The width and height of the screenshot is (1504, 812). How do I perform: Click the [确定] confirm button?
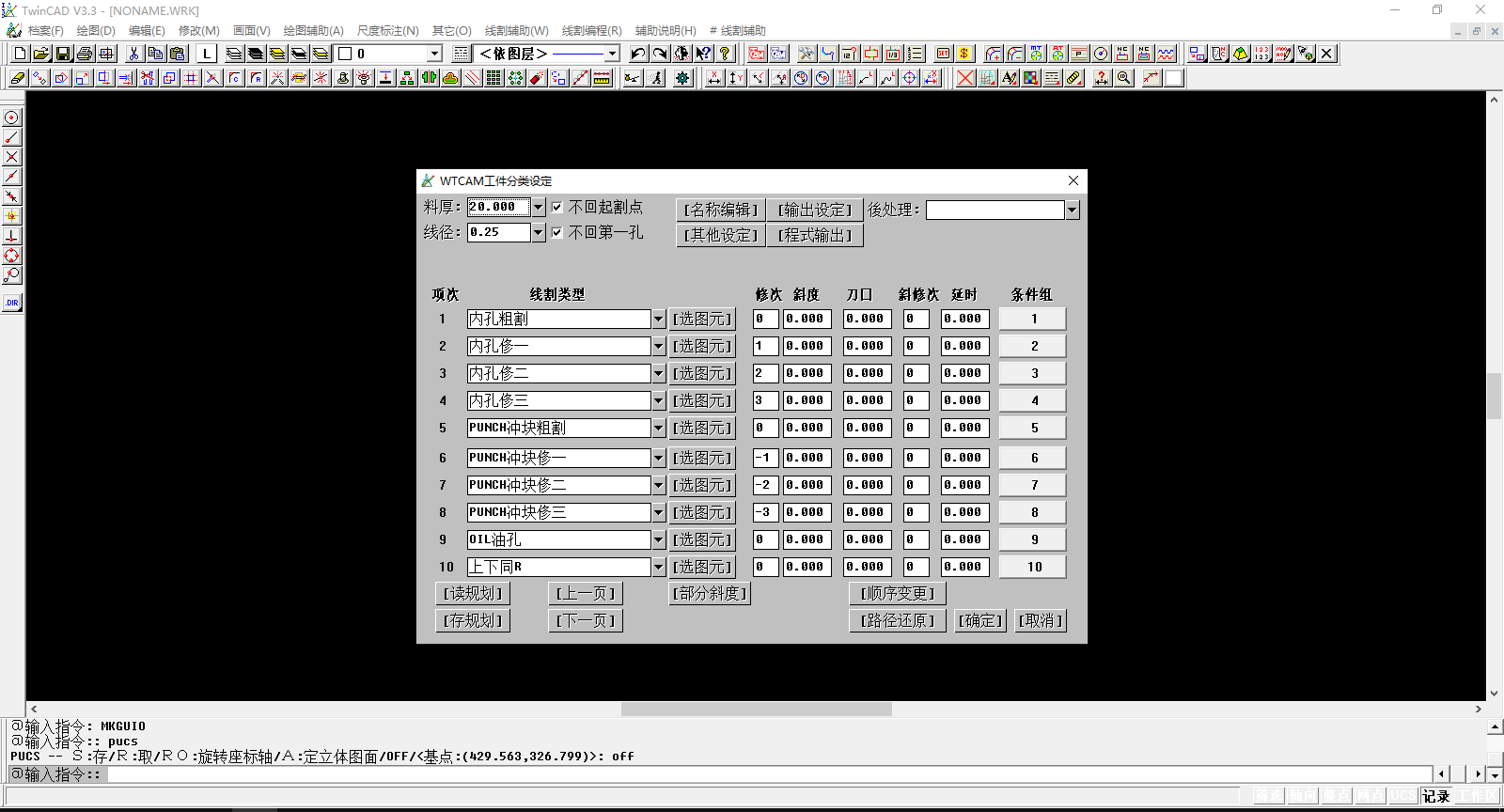coord(980,621)
